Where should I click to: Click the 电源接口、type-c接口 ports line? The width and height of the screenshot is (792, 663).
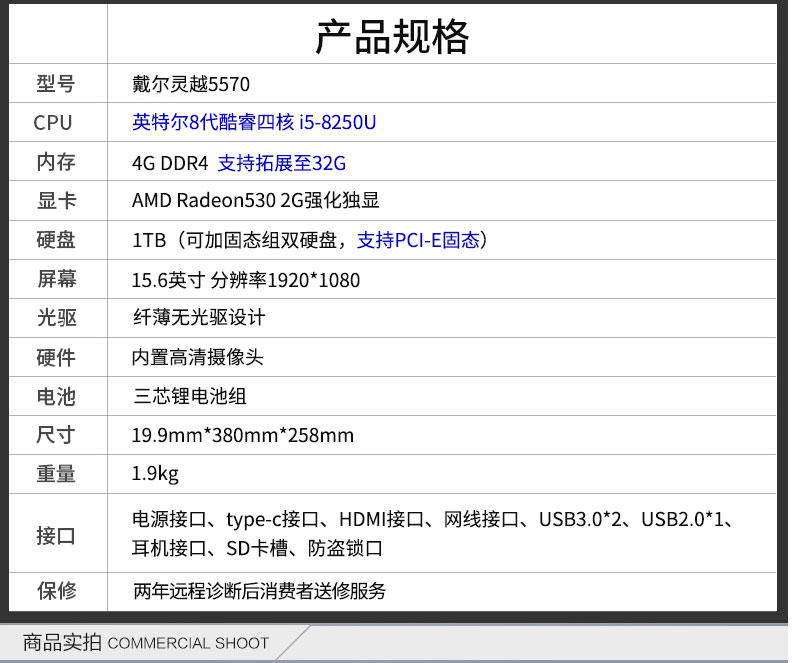point(433,519)
